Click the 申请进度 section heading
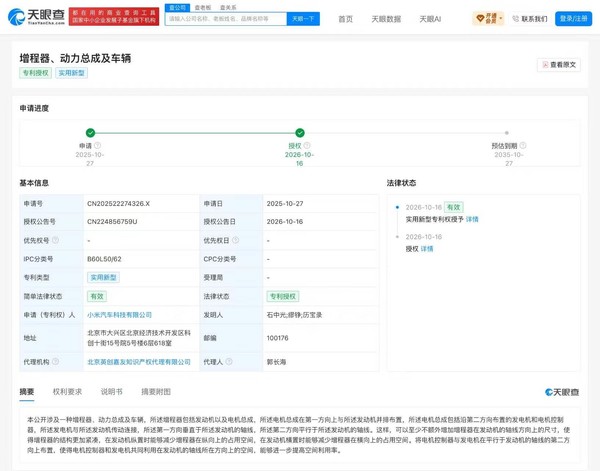 (x=34, y=108)
